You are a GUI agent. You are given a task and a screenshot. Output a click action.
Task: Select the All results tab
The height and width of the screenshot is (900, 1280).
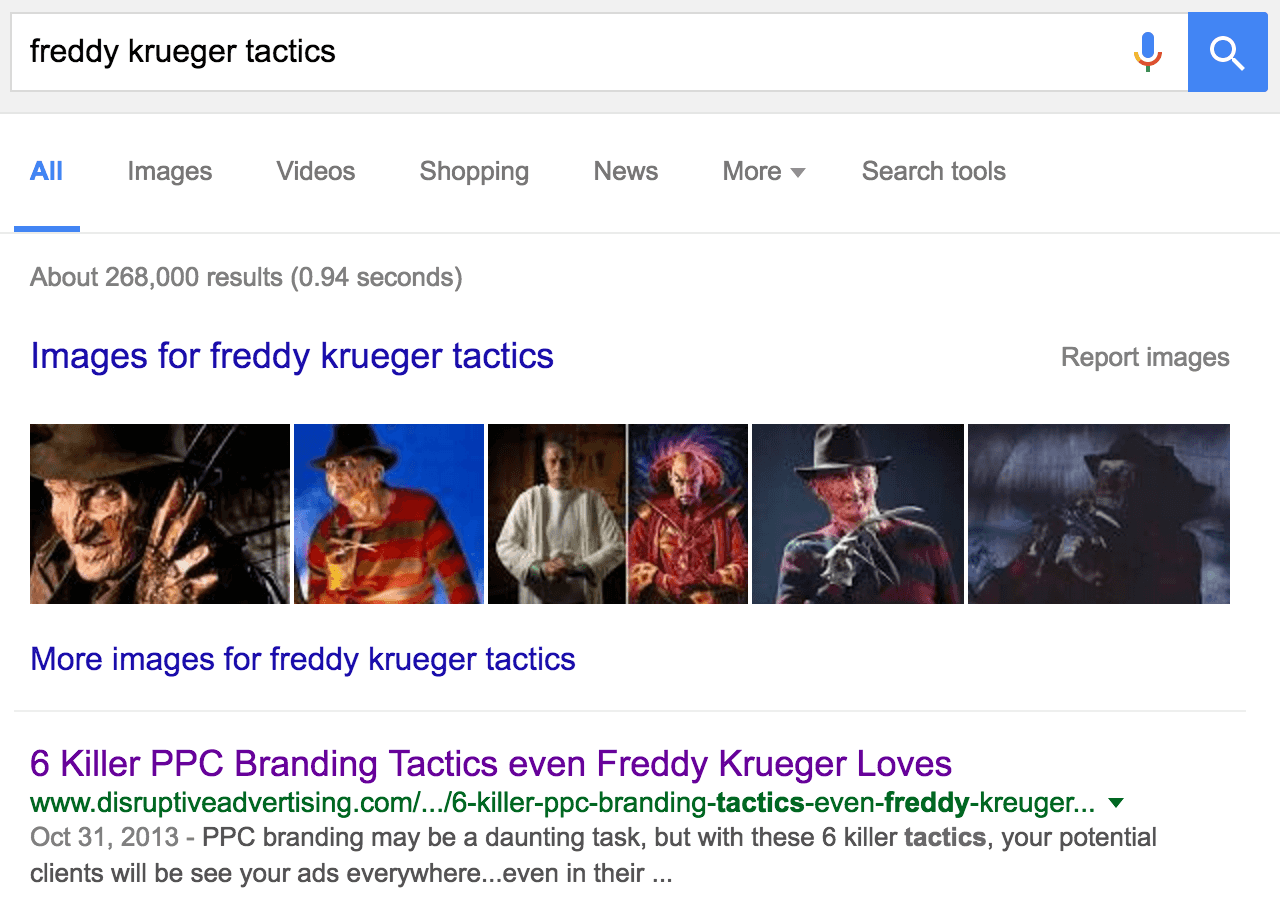point(46,171)
